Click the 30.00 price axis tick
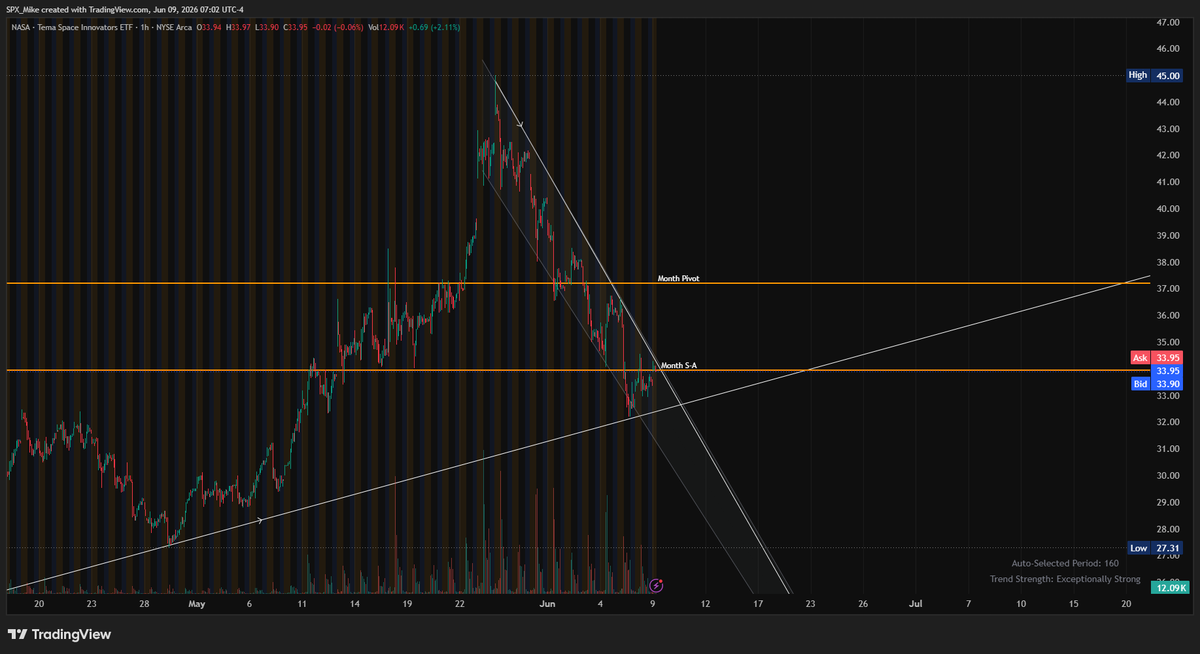Viewport: 1200px width, 654px height. point(1168,476)
